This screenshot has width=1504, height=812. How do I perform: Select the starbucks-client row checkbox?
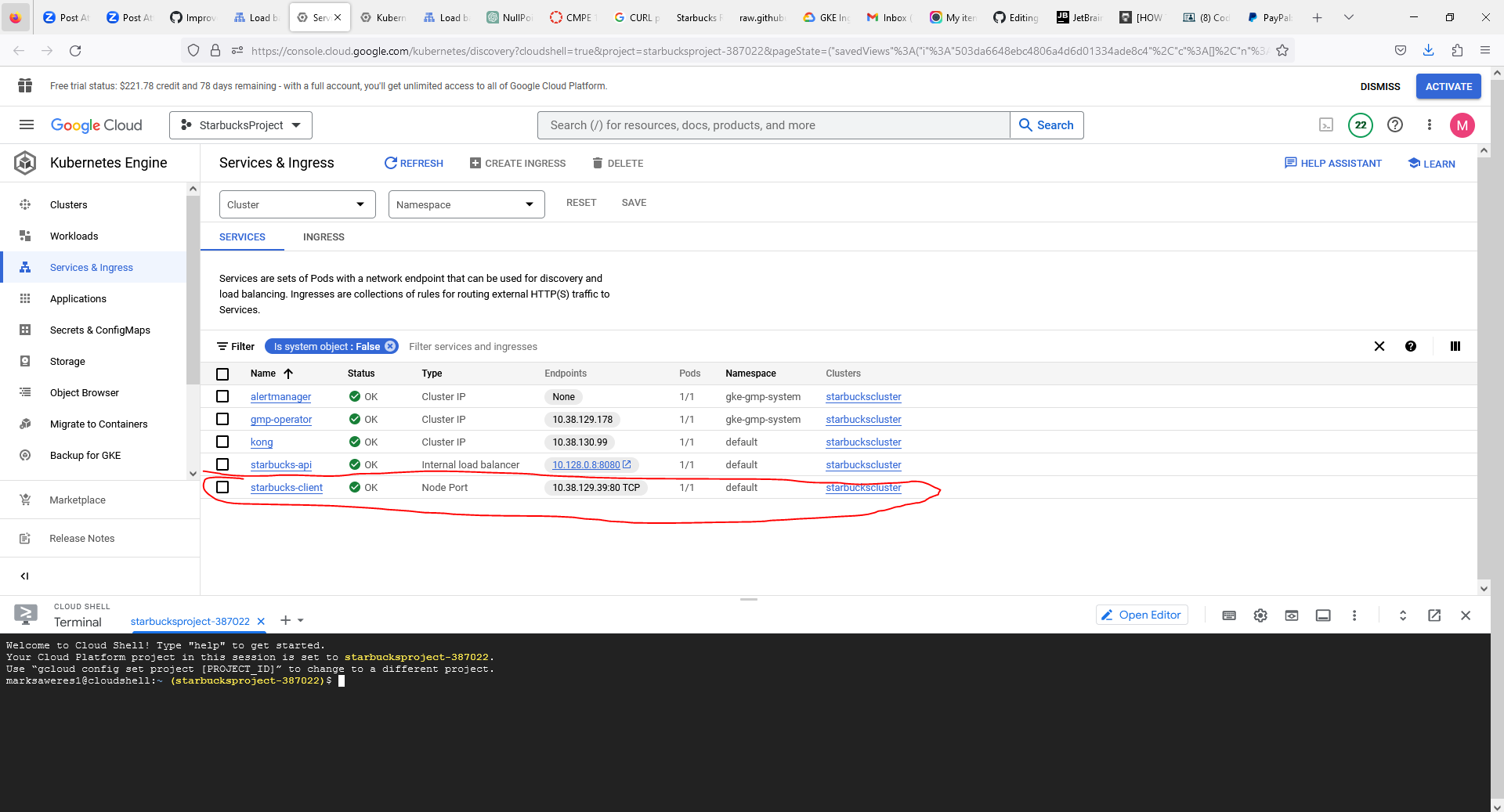tap(222, 486)
